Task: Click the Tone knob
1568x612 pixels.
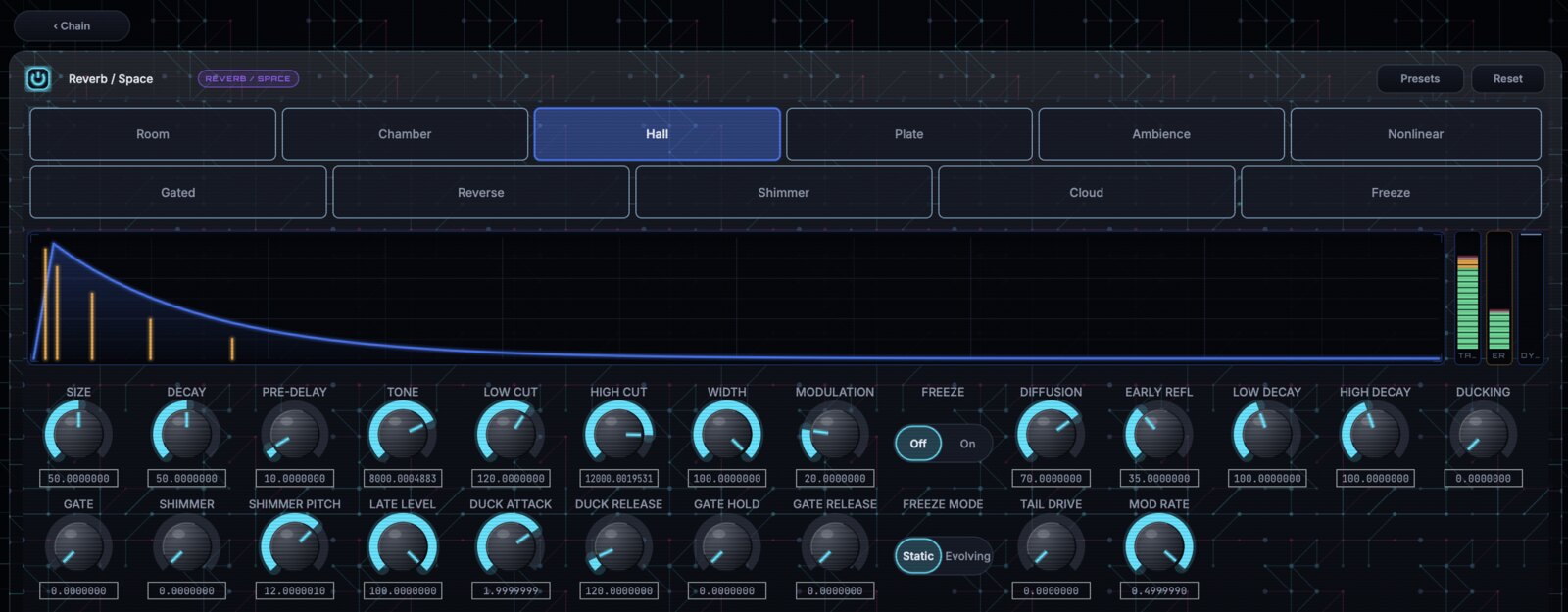Action: tap(403, 434)
